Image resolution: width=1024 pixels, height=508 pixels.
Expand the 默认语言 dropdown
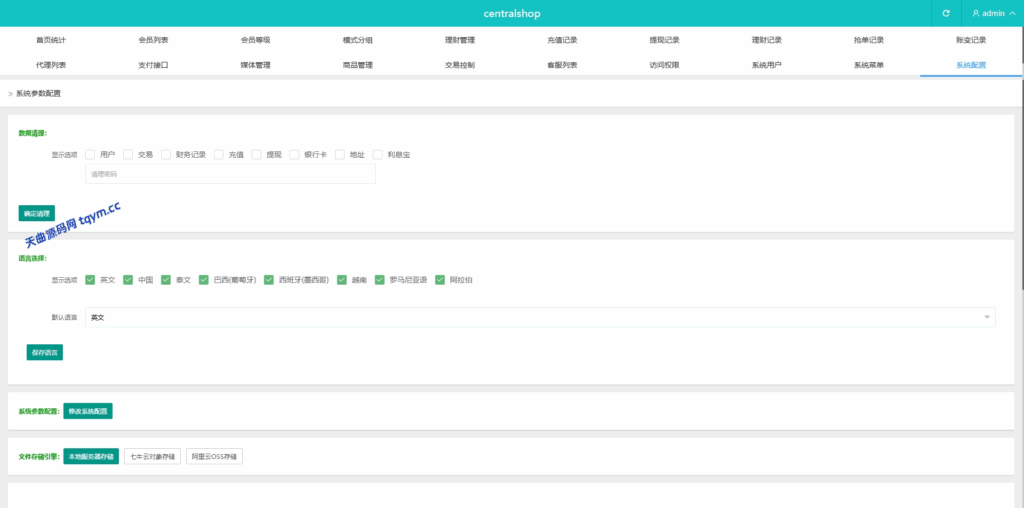click(x=540, y=317)
